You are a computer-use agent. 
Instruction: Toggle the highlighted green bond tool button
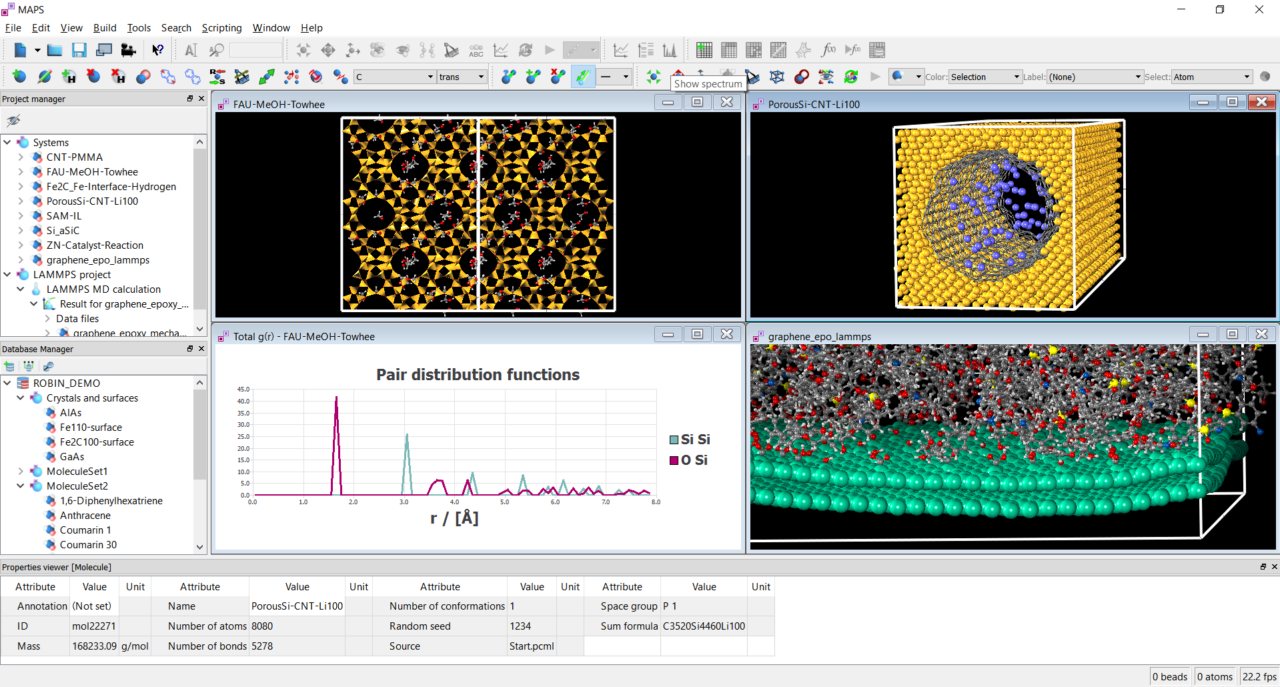point(583,76)
